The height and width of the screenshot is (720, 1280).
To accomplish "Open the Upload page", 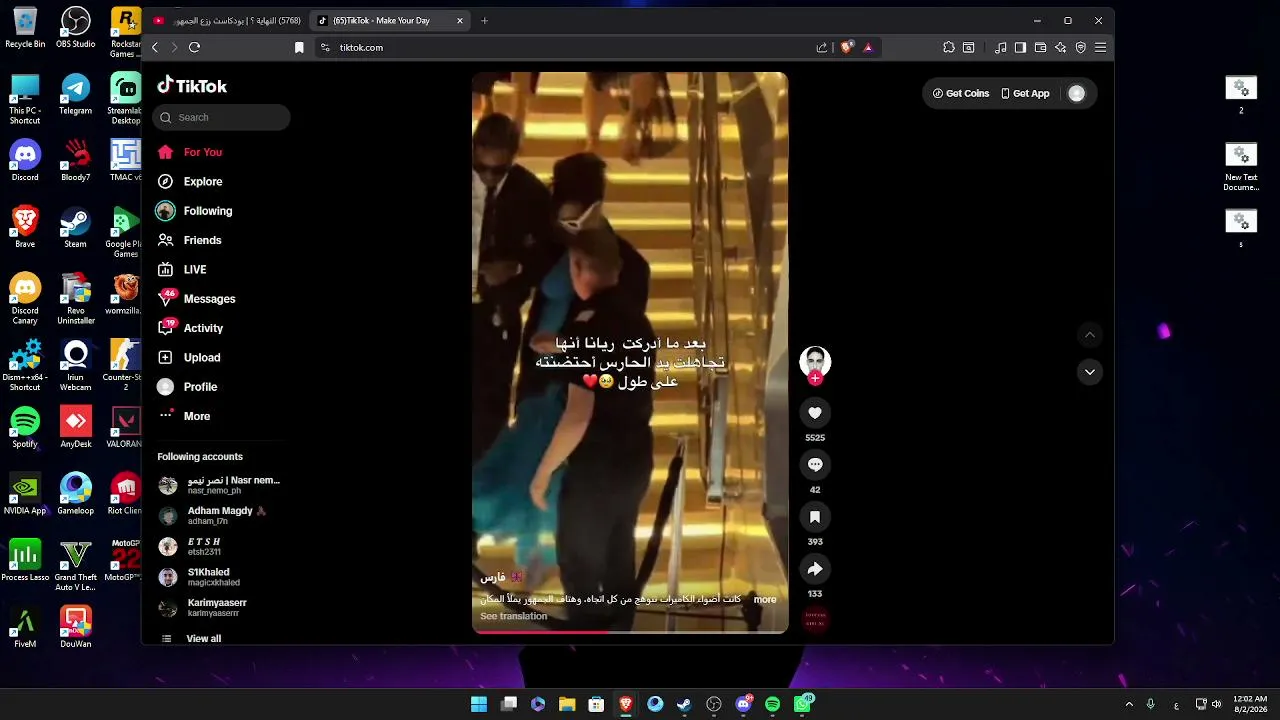I will pos(189,357).
